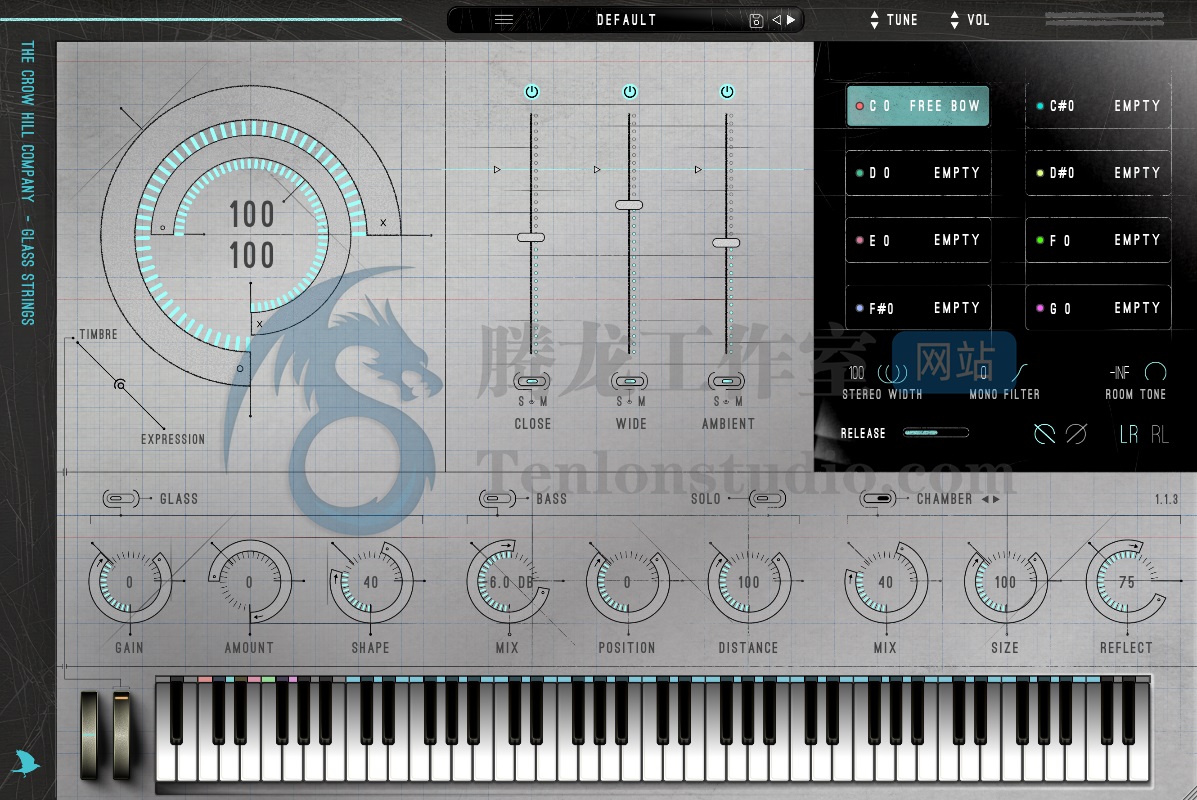Click the pitch bend wheel
The image size is (1197, 800).
click(89, 734)
